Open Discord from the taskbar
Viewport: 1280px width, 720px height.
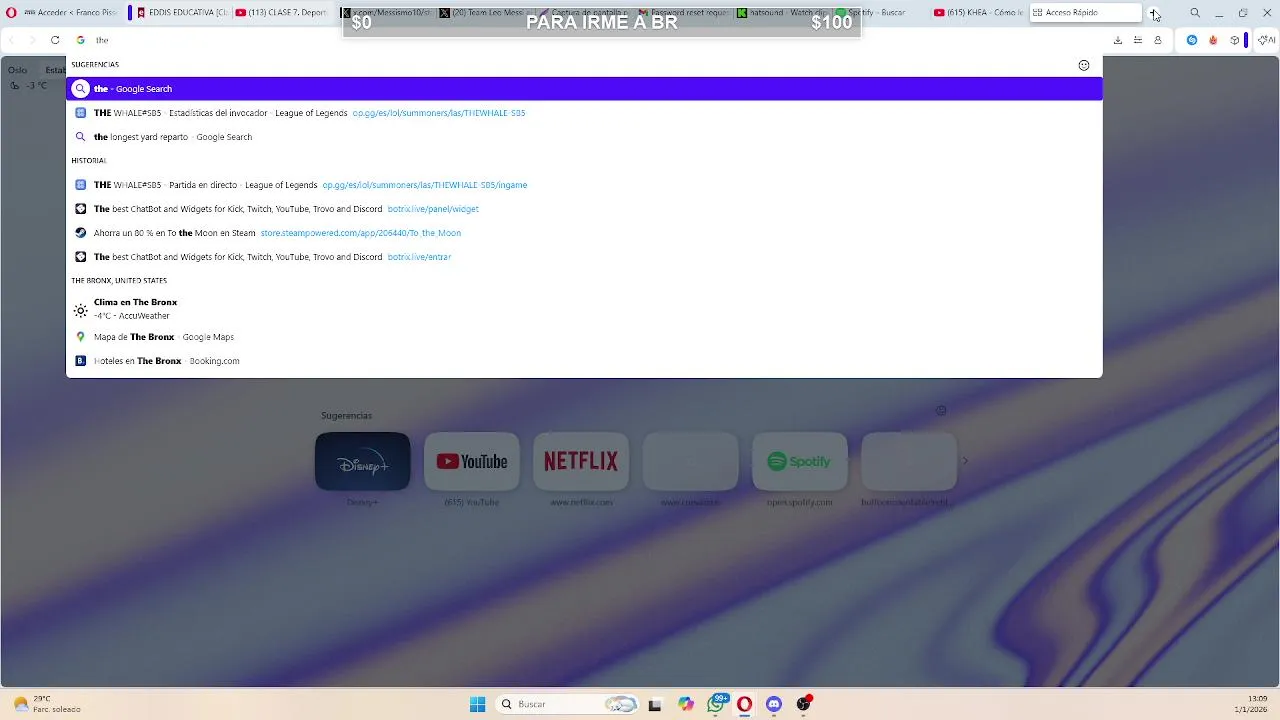(x=774, y=704)
